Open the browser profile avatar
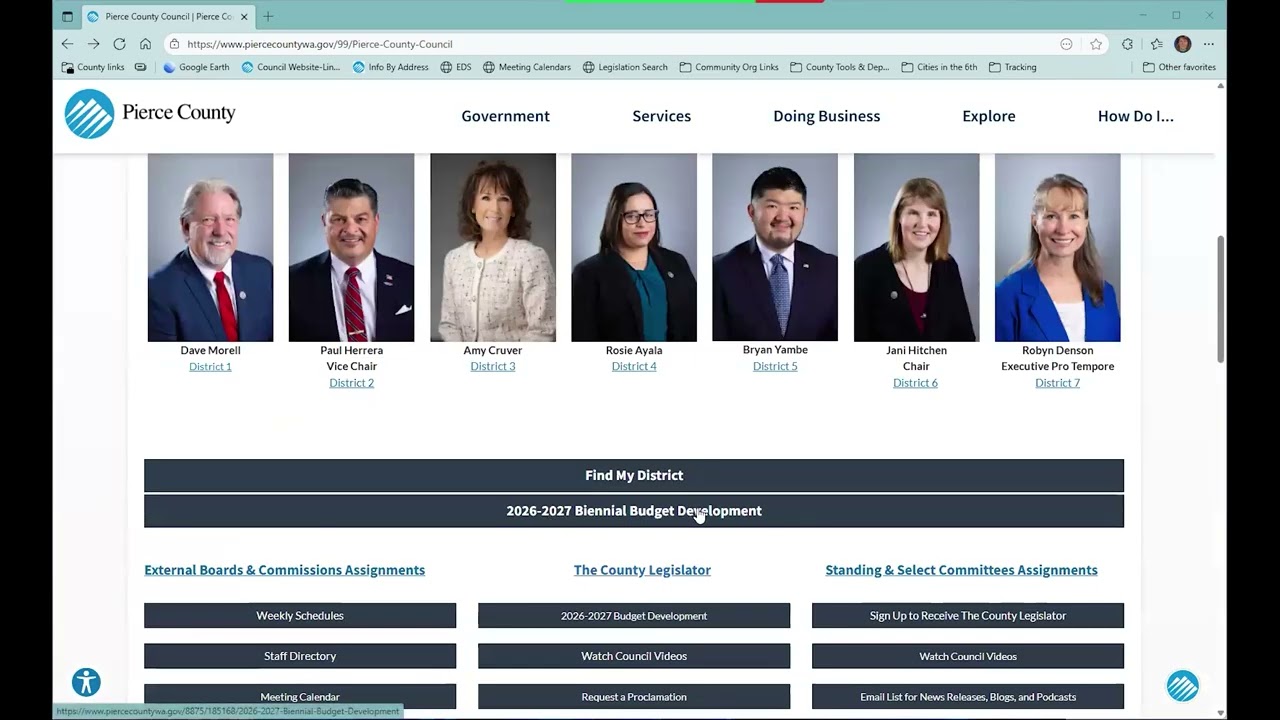Screen dimensions: 1280x720 point(1183,44)
